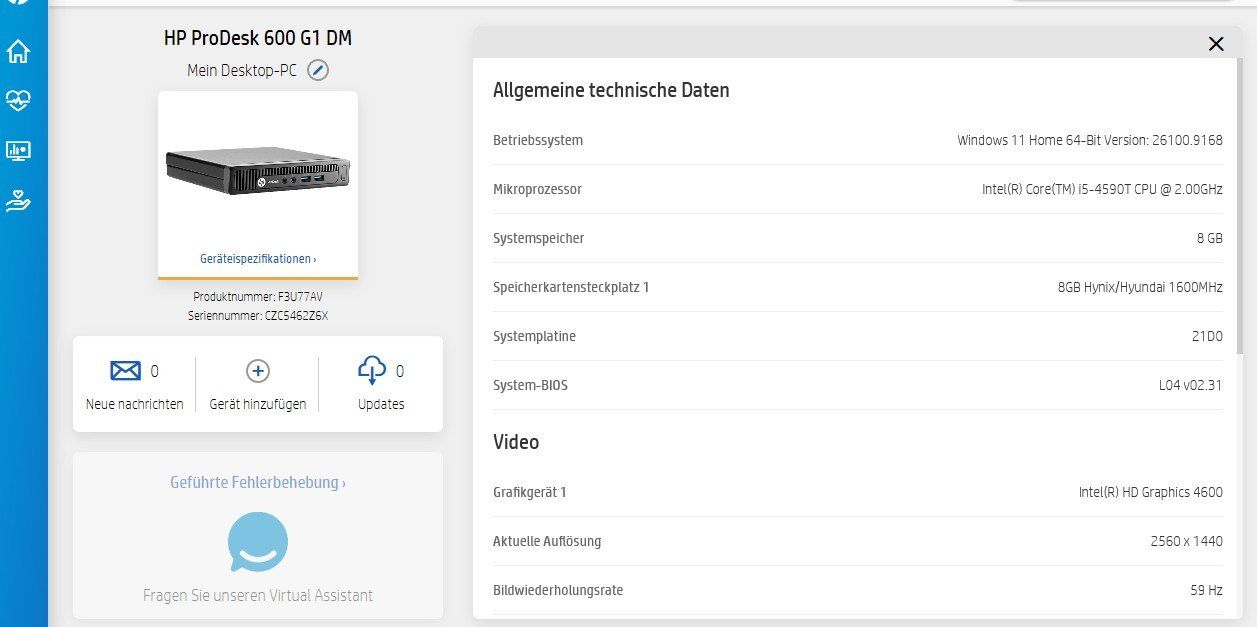
Task: Click the Systemspeicher label
Action: tap(539, 238)
